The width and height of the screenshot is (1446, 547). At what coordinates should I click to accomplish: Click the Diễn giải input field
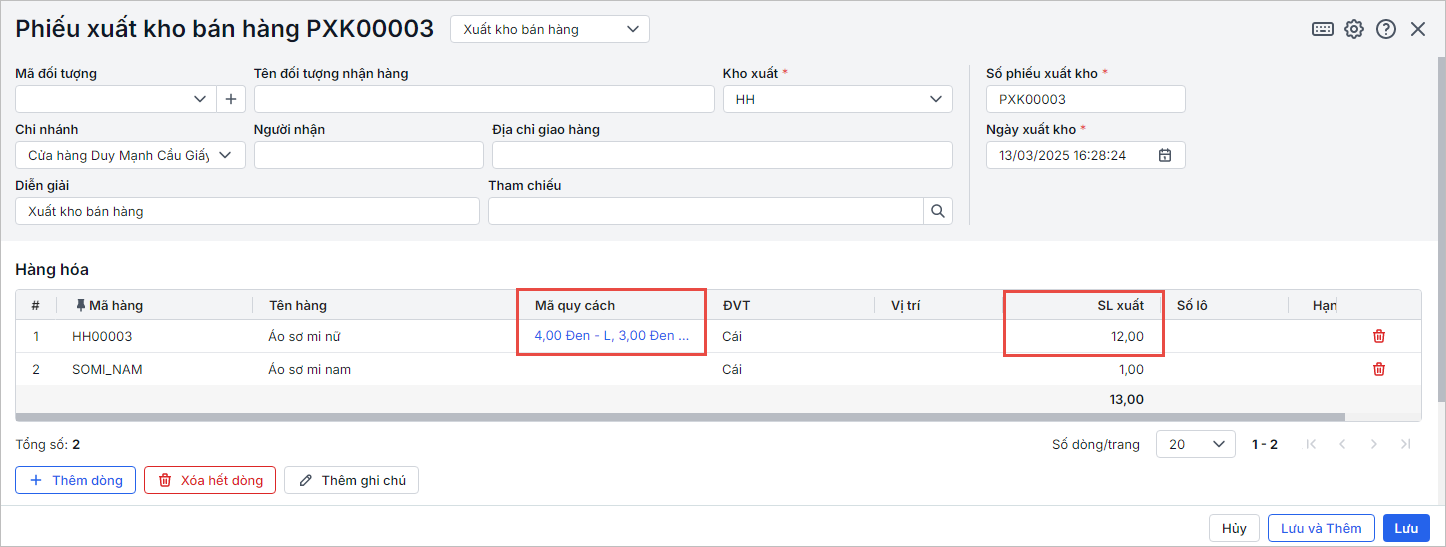point(247,211)
